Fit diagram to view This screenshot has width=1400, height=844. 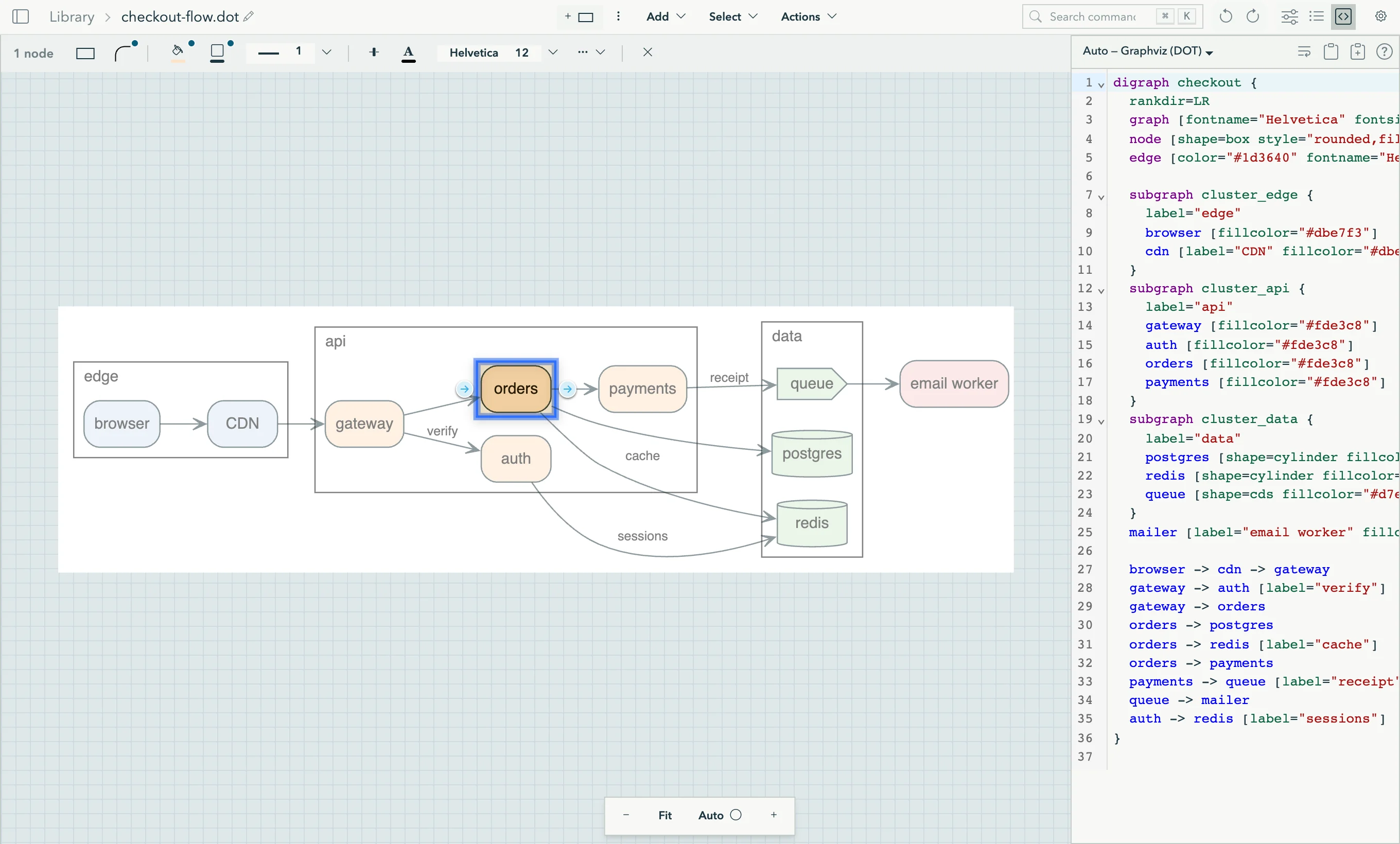tap(665, 815)
